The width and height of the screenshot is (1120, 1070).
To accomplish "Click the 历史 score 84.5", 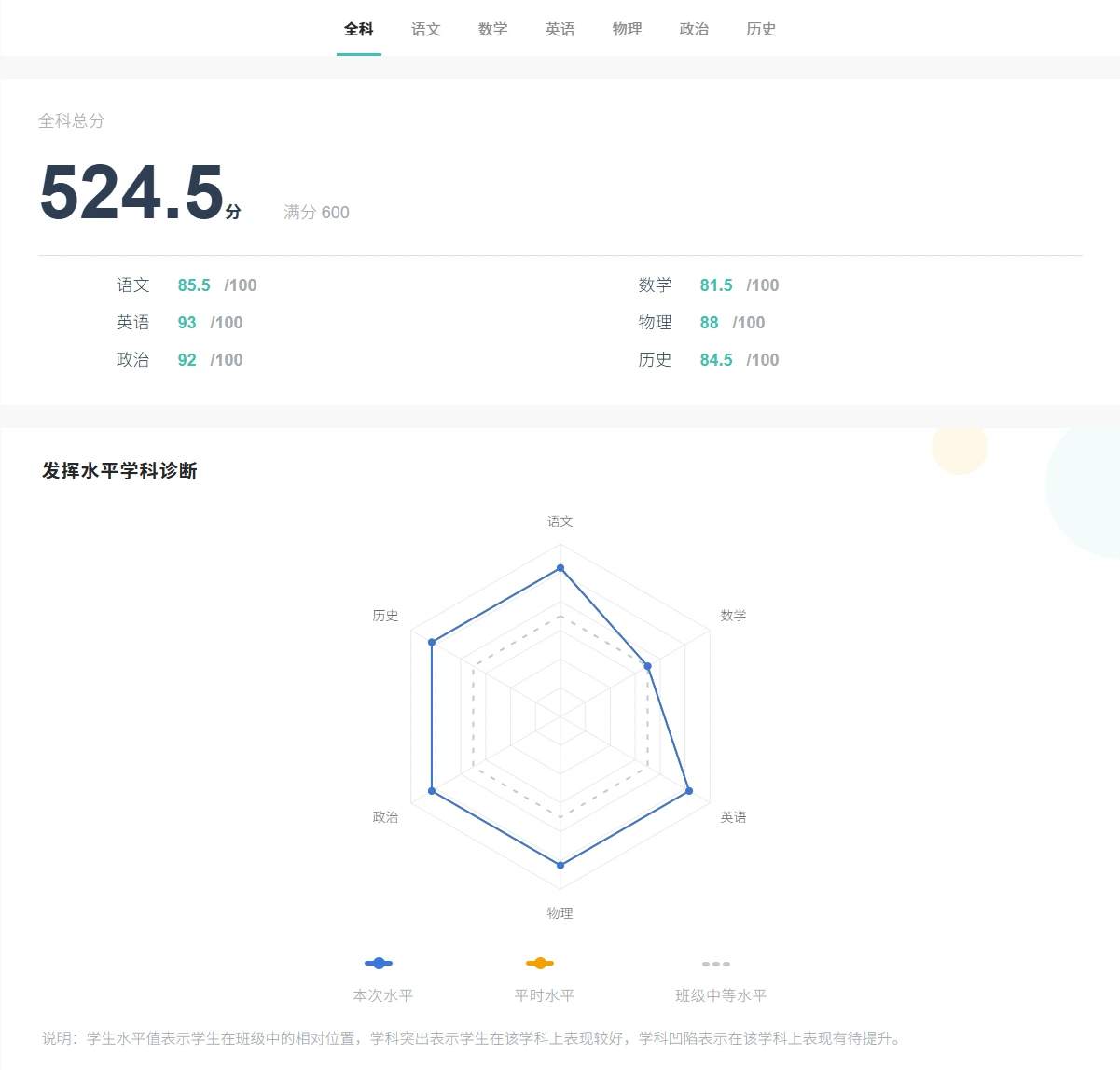I will click(716, 360).
